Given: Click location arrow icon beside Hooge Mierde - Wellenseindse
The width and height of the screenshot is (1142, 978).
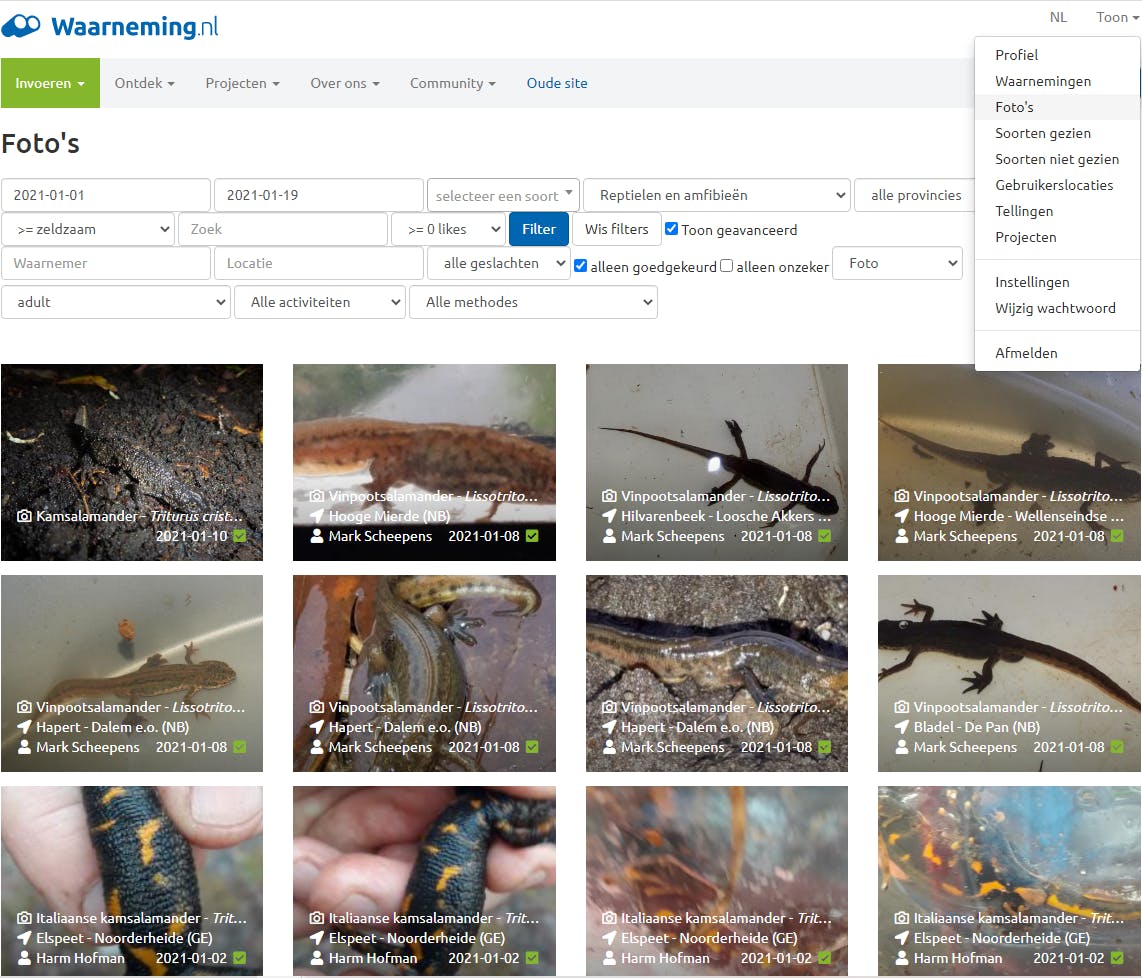Looking at the screenshot, I should pos(902,516).
